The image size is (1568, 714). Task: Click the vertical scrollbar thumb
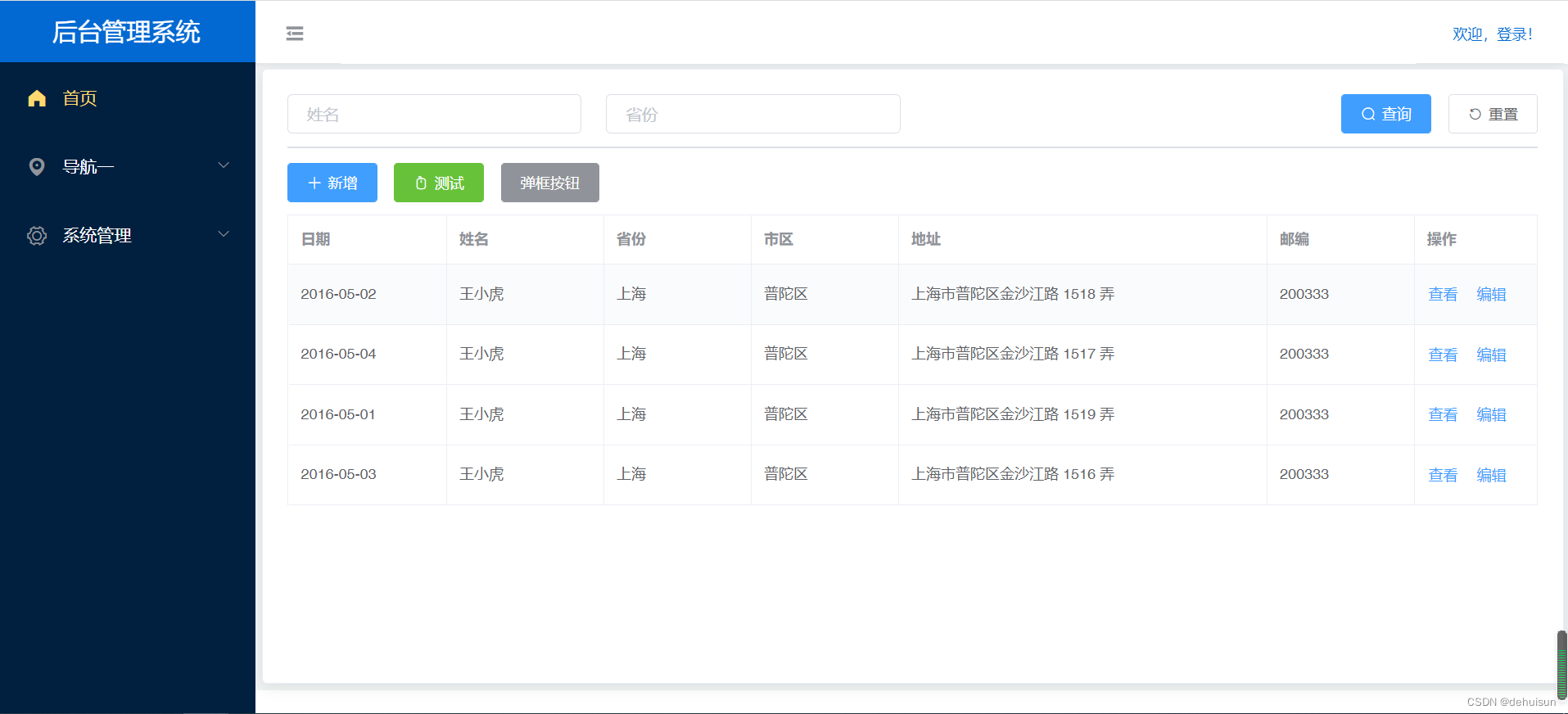1561,663
